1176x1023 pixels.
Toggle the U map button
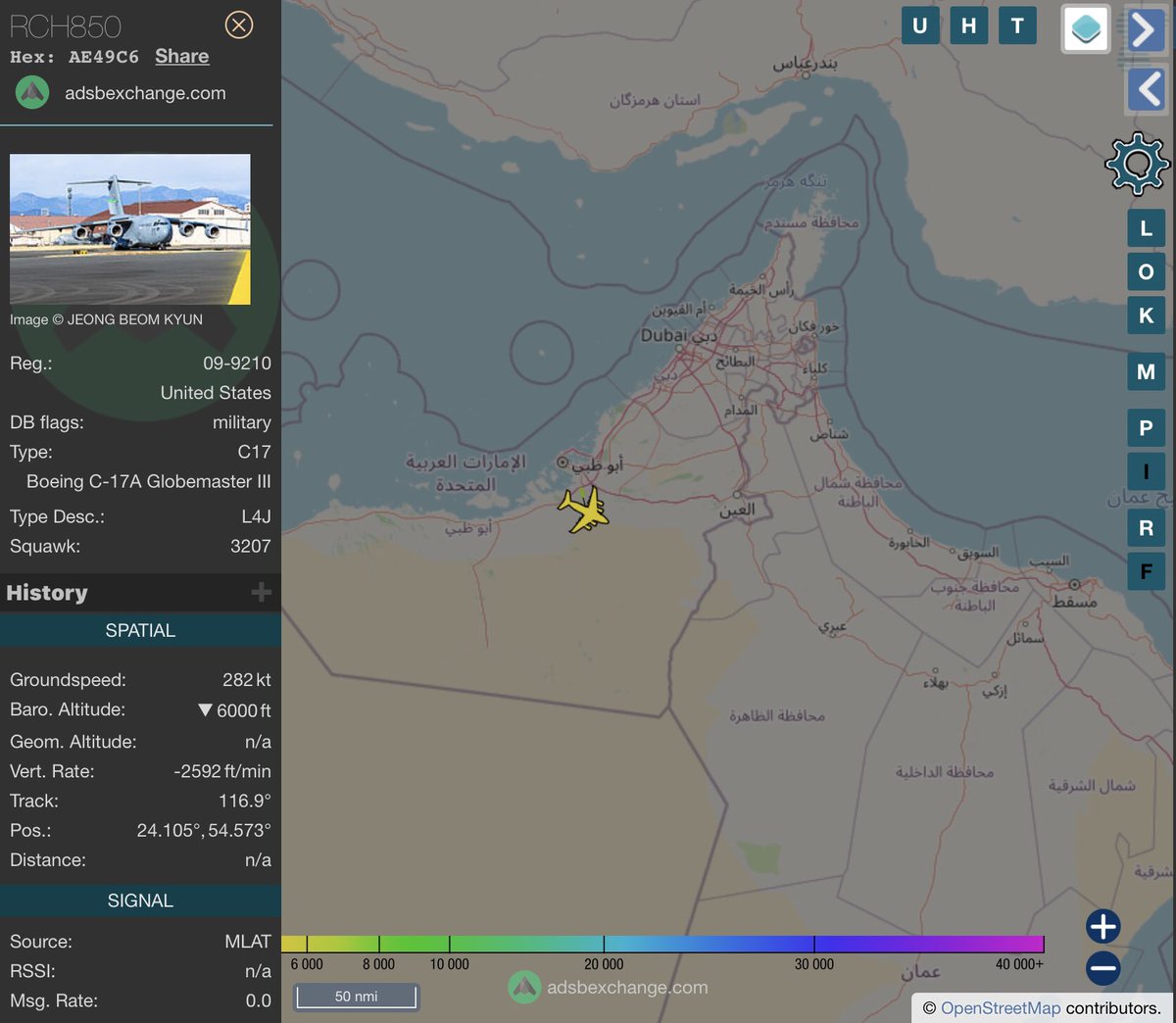[920, 25]
